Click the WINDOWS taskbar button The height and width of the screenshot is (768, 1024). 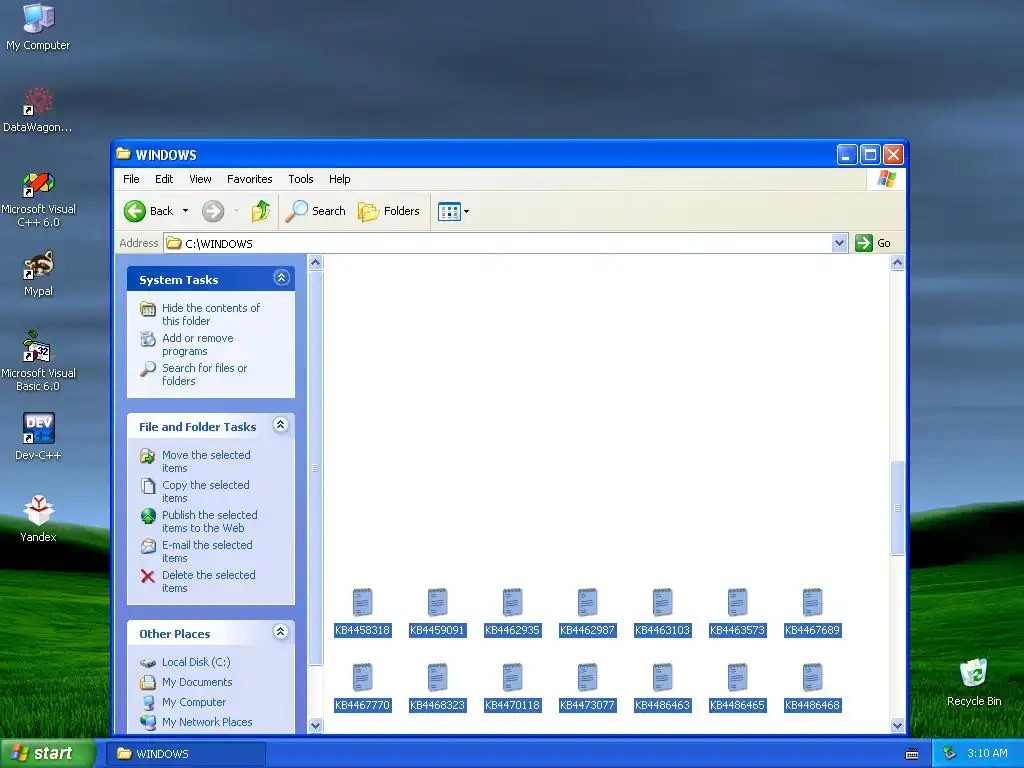[185, 754]
